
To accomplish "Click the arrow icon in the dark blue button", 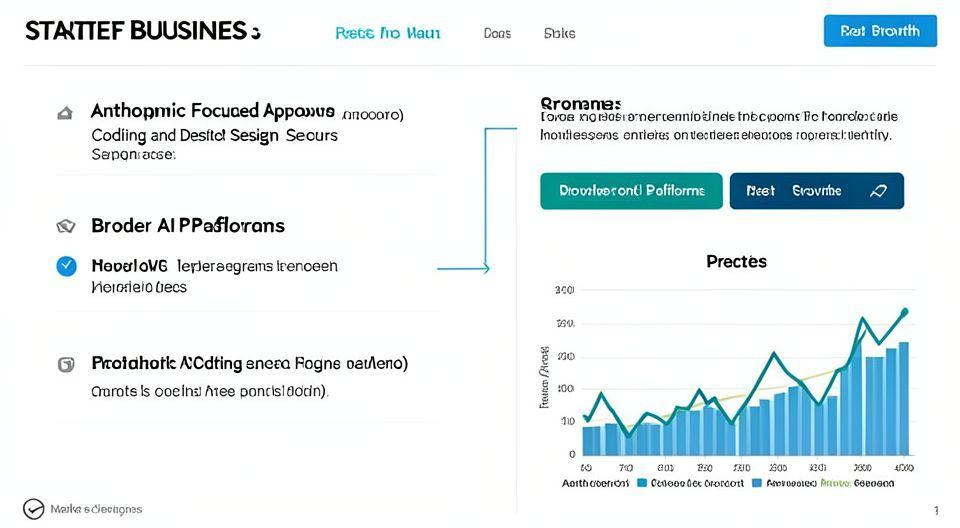I will point(878,191).
